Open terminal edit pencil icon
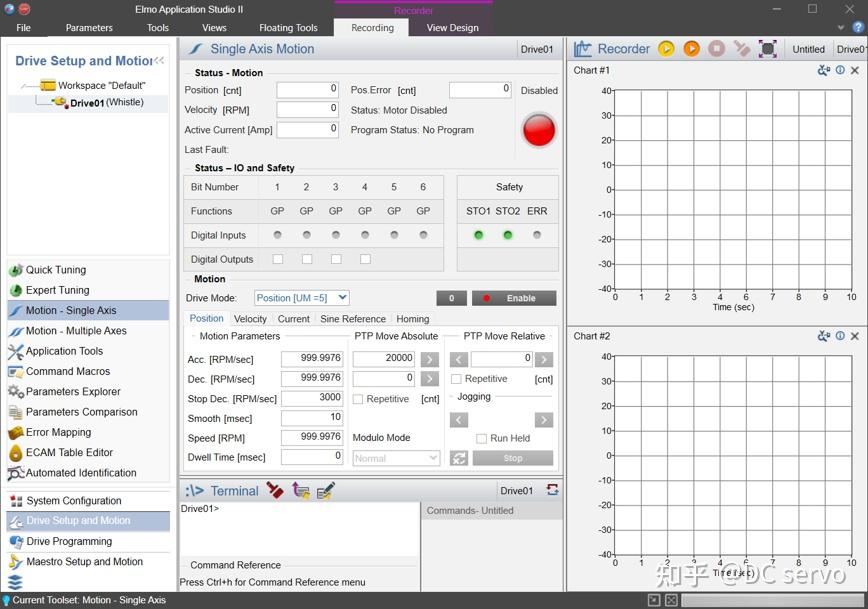Screen dimensions: 868x609 326,491
